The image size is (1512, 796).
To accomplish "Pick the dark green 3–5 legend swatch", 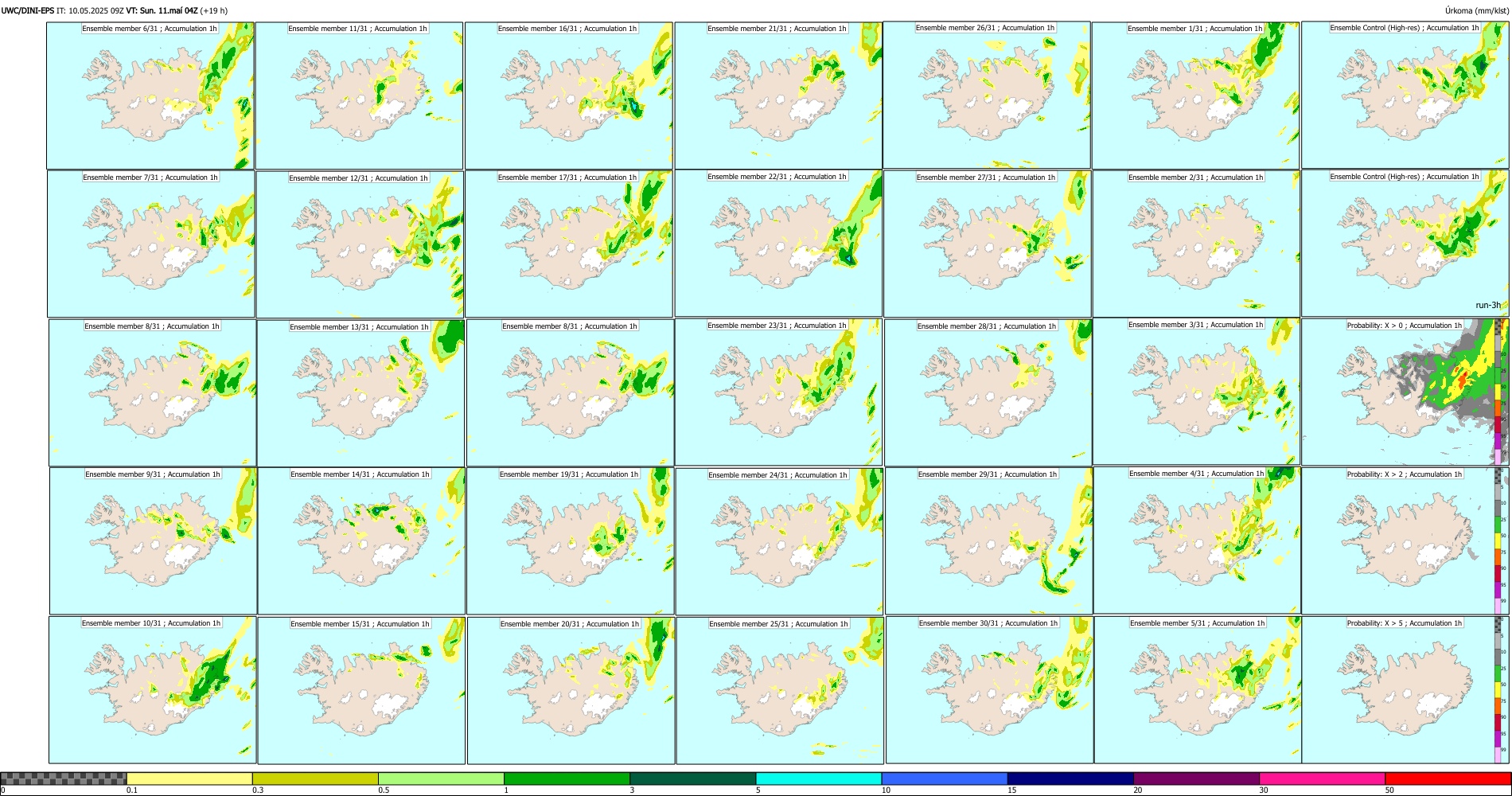I will pyautogui.click(x=692, y=778).
